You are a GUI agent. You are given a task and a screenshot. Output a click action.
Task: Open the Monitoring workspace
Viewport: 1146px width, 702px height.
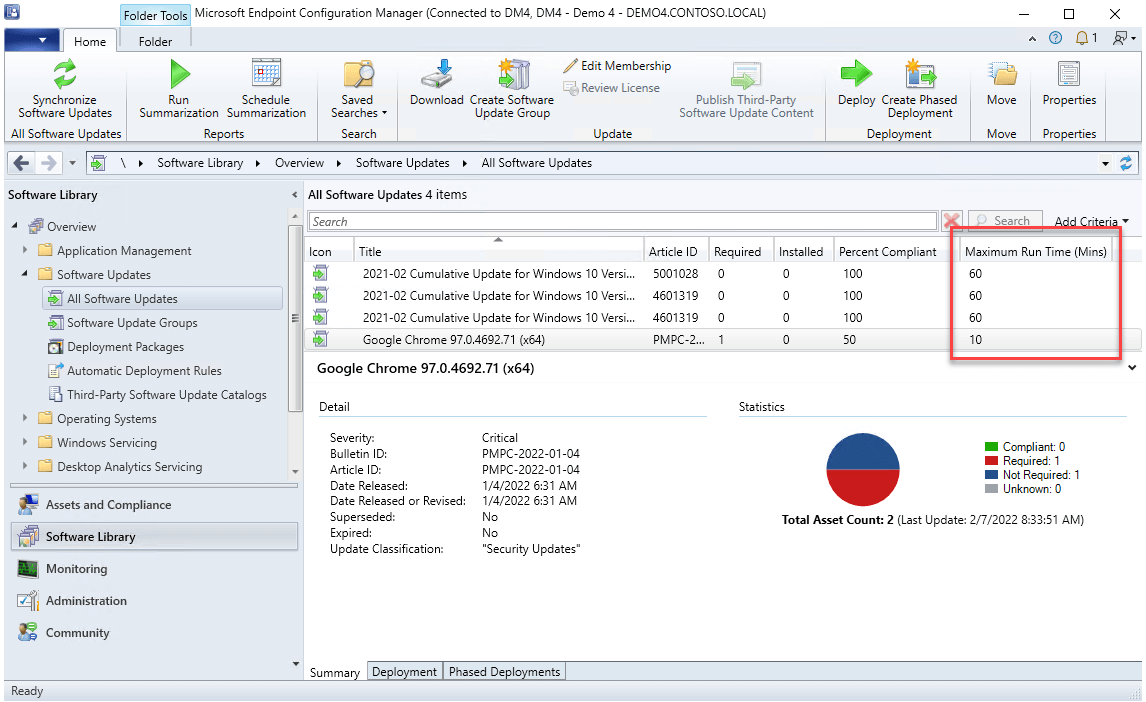coord(154,568)
